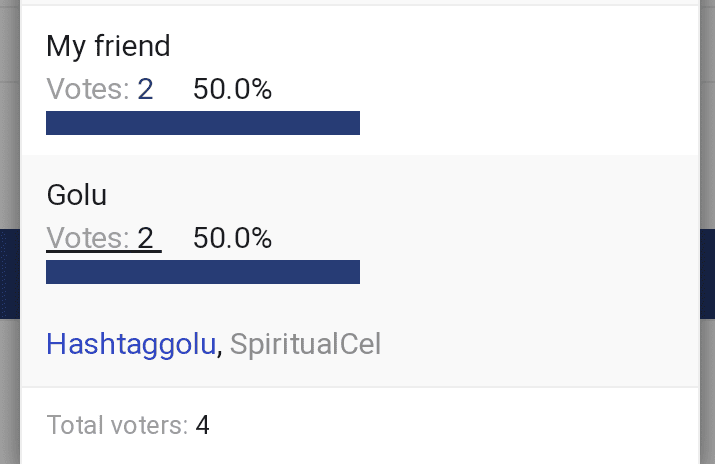The image size is (715, 464).
Task: Click the 50.0% figure for Golu
Action: 232,238
